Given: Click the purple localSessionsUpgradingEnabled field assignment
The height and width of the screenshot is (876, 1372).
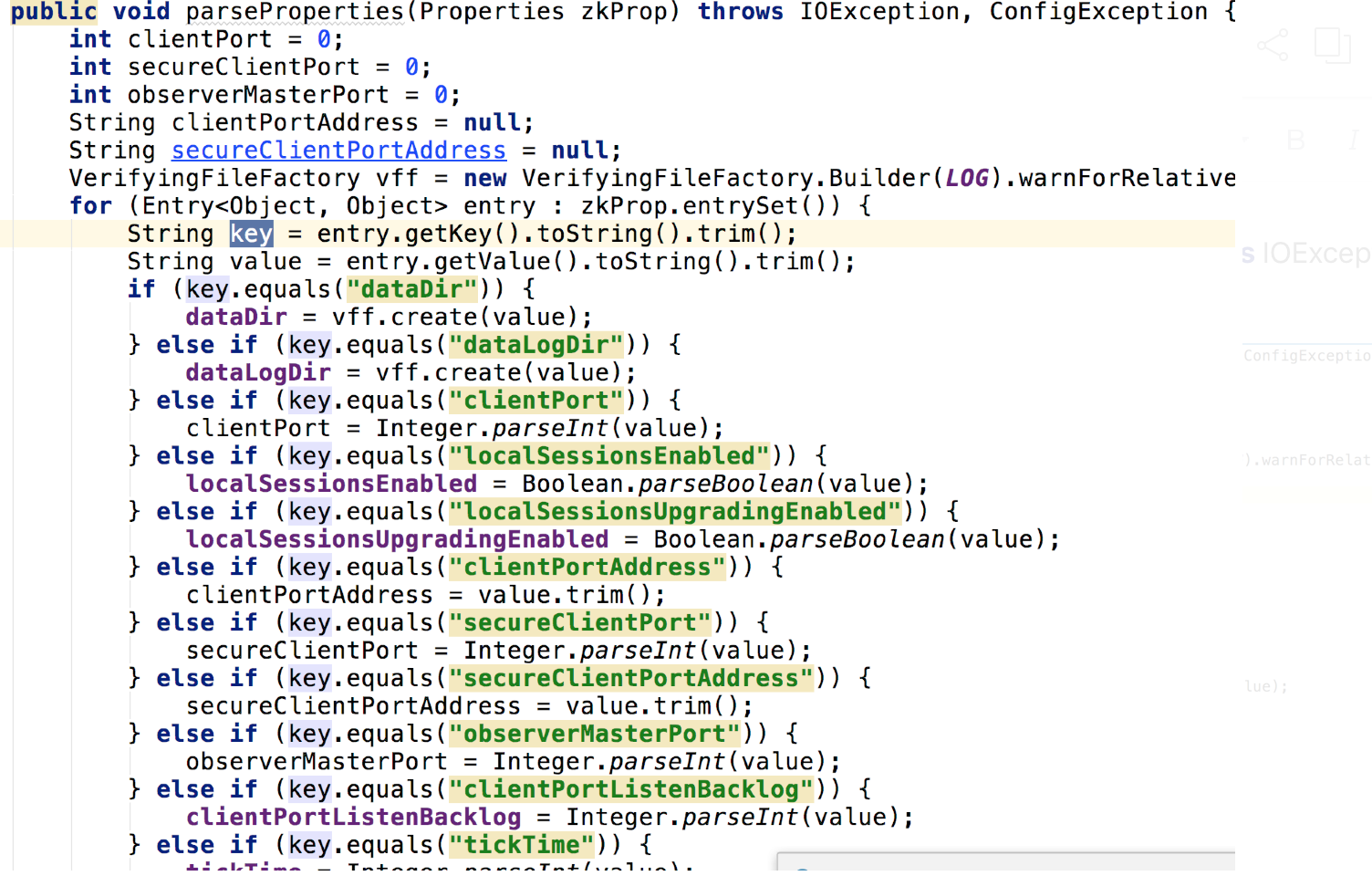Looking at the screenshot, I should 398,540.
